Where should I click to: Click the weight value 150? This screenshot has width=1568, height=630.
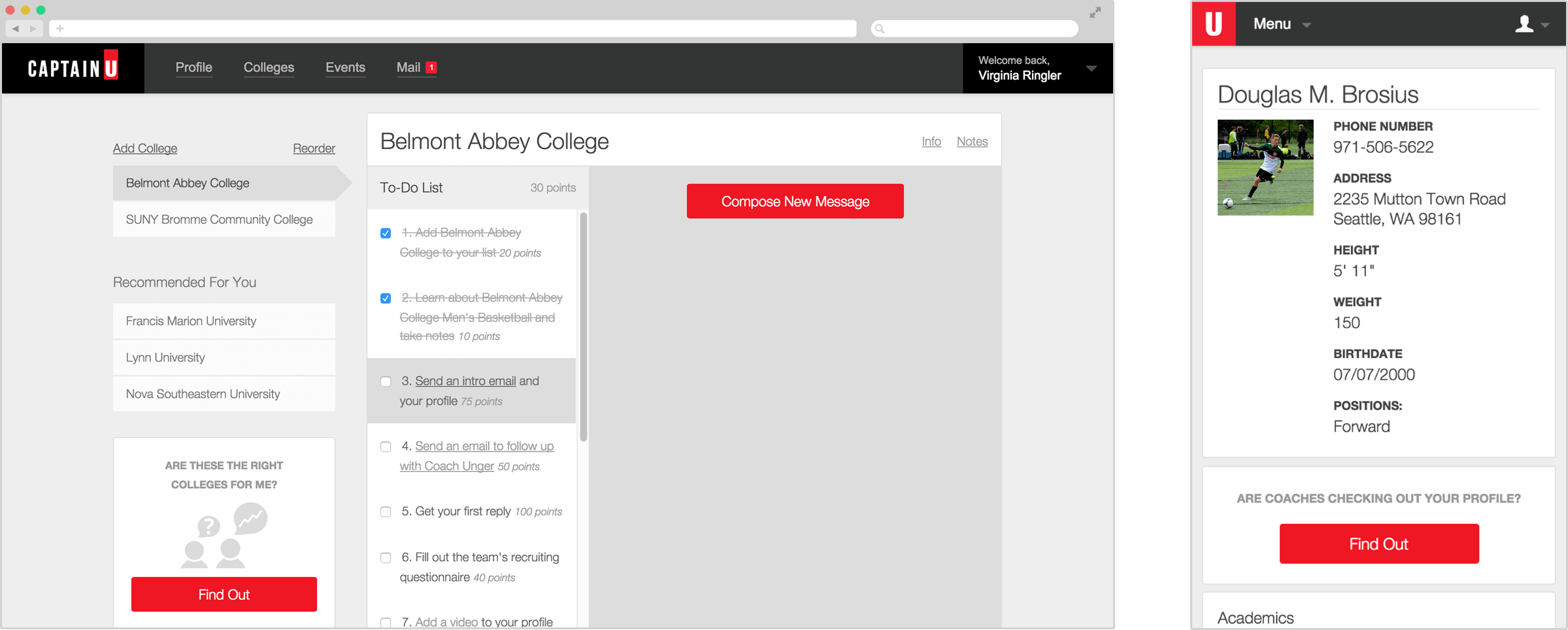1346,322
